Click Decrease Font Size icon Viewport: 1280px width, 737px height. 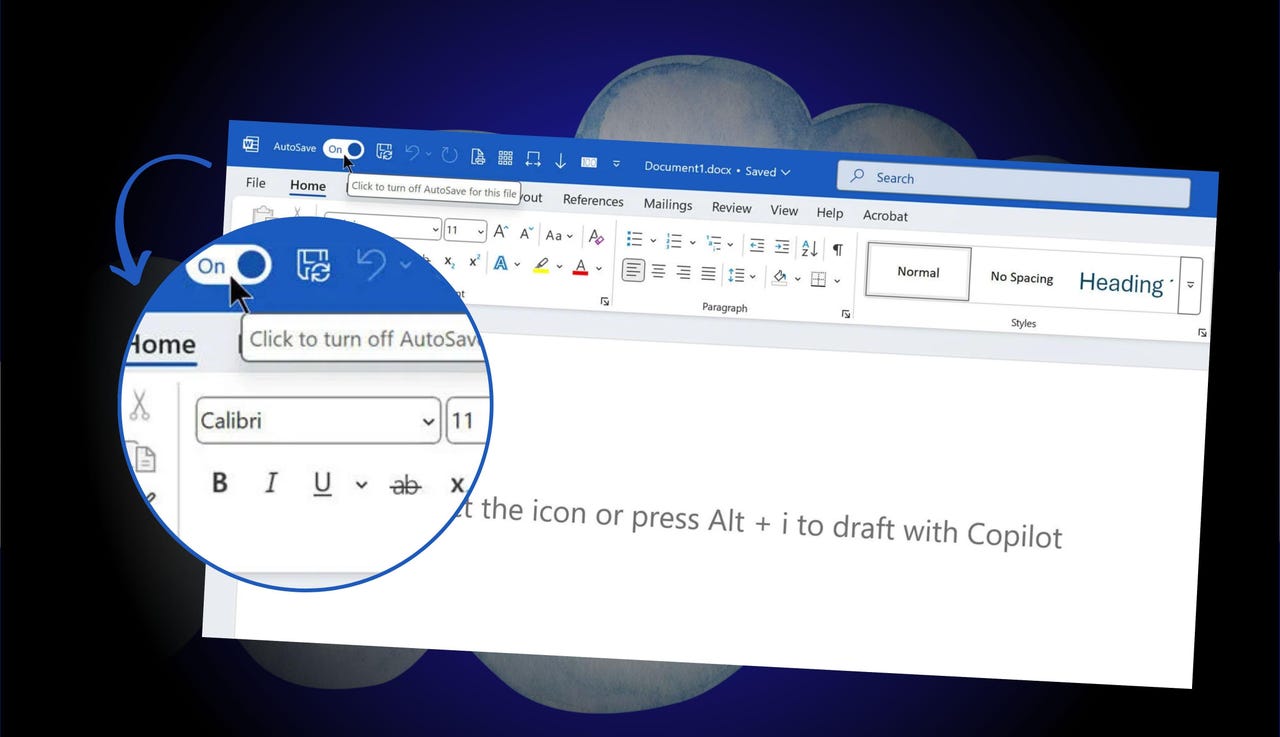click(527, 233)
